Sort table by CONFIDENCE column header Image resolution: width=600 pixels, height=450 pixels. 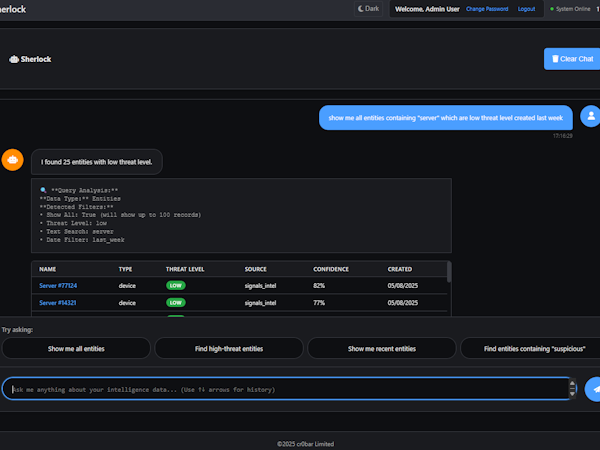pyautogui.click(x=331, y=269)
